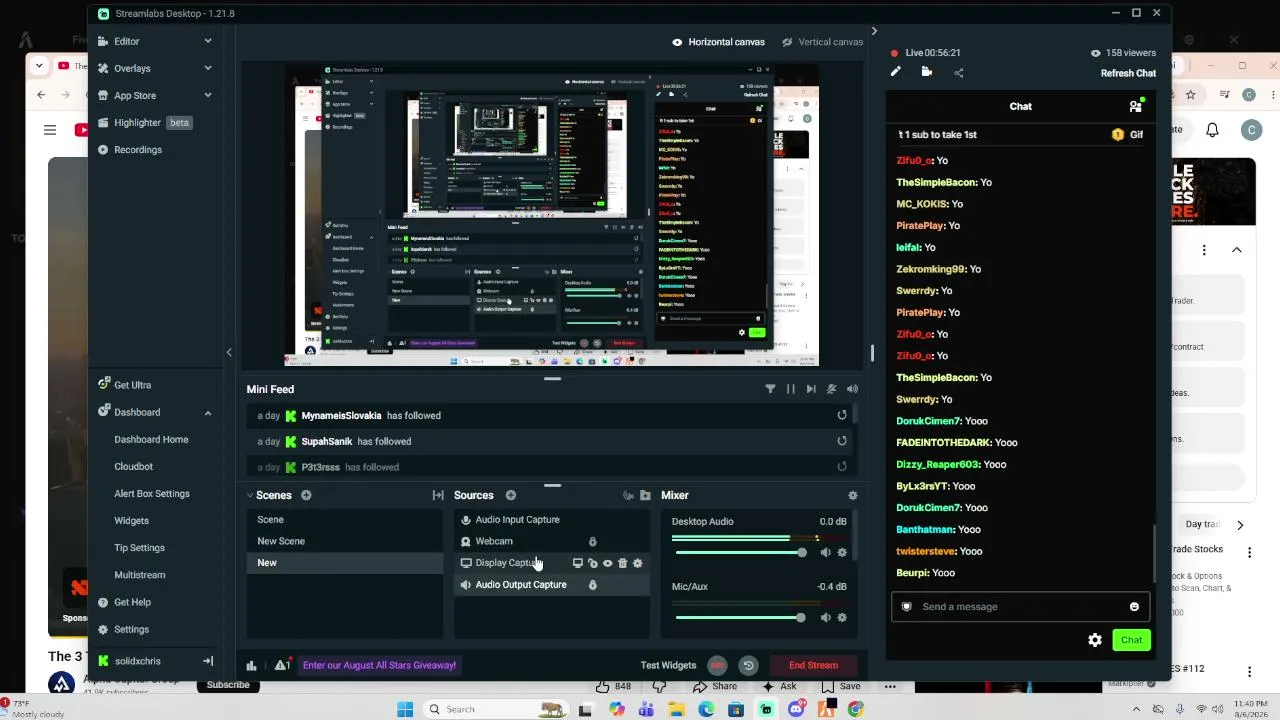Mute the Mic/Aux channel
1280x720 pixels.
coord(825,617)
